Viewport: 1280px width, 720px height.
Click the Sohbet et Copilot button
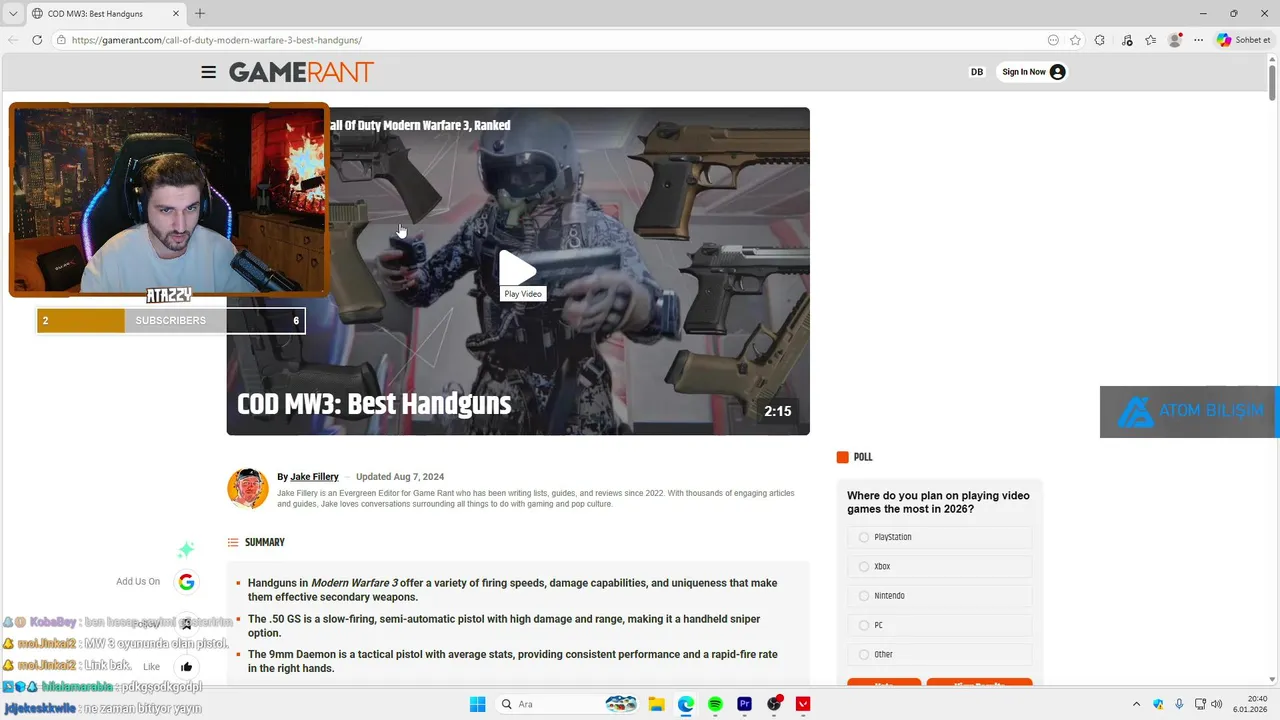coord(1244,40)
